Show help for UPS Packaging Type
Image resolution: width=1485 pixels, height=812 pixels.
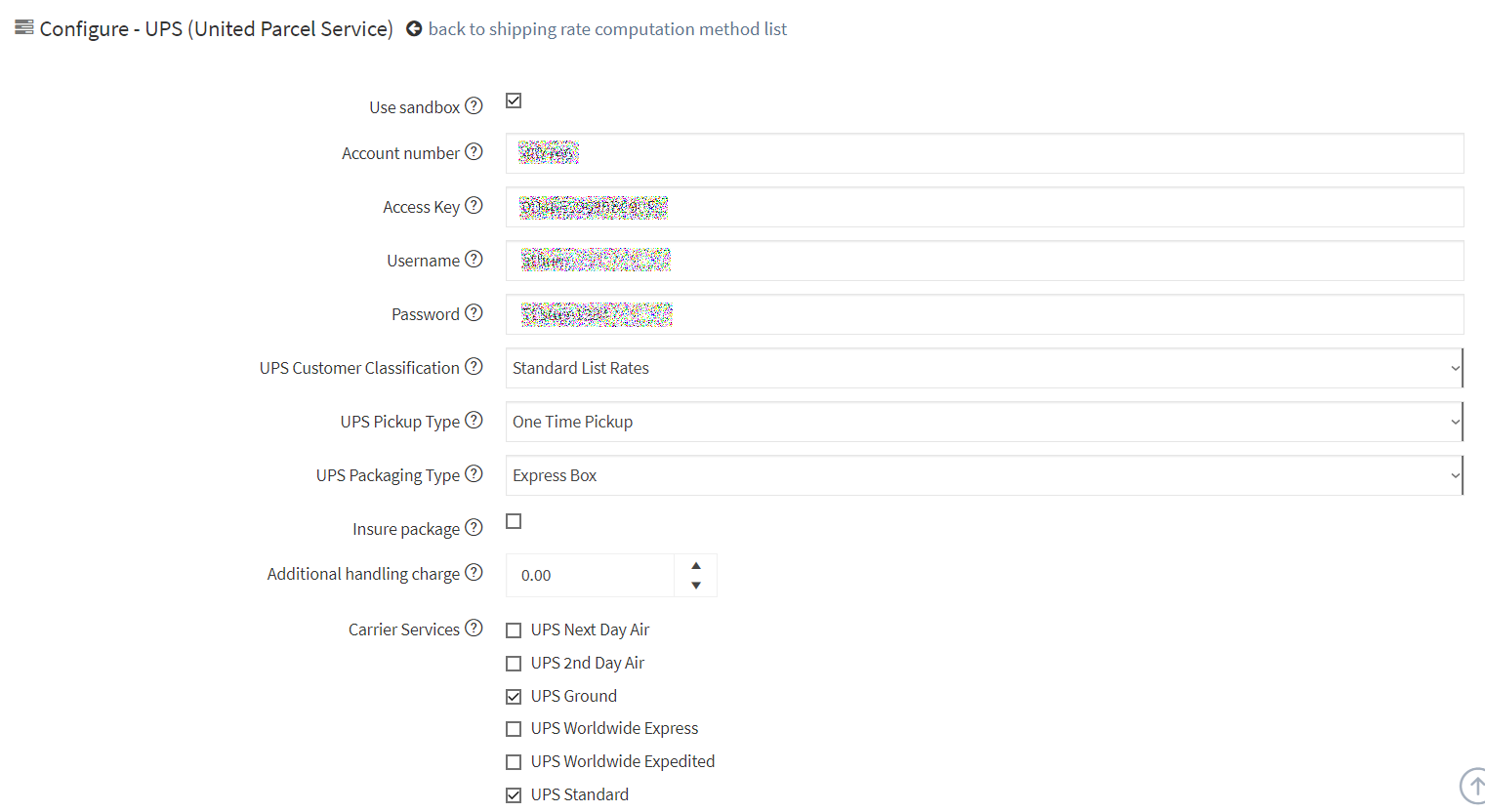point(474,473)
